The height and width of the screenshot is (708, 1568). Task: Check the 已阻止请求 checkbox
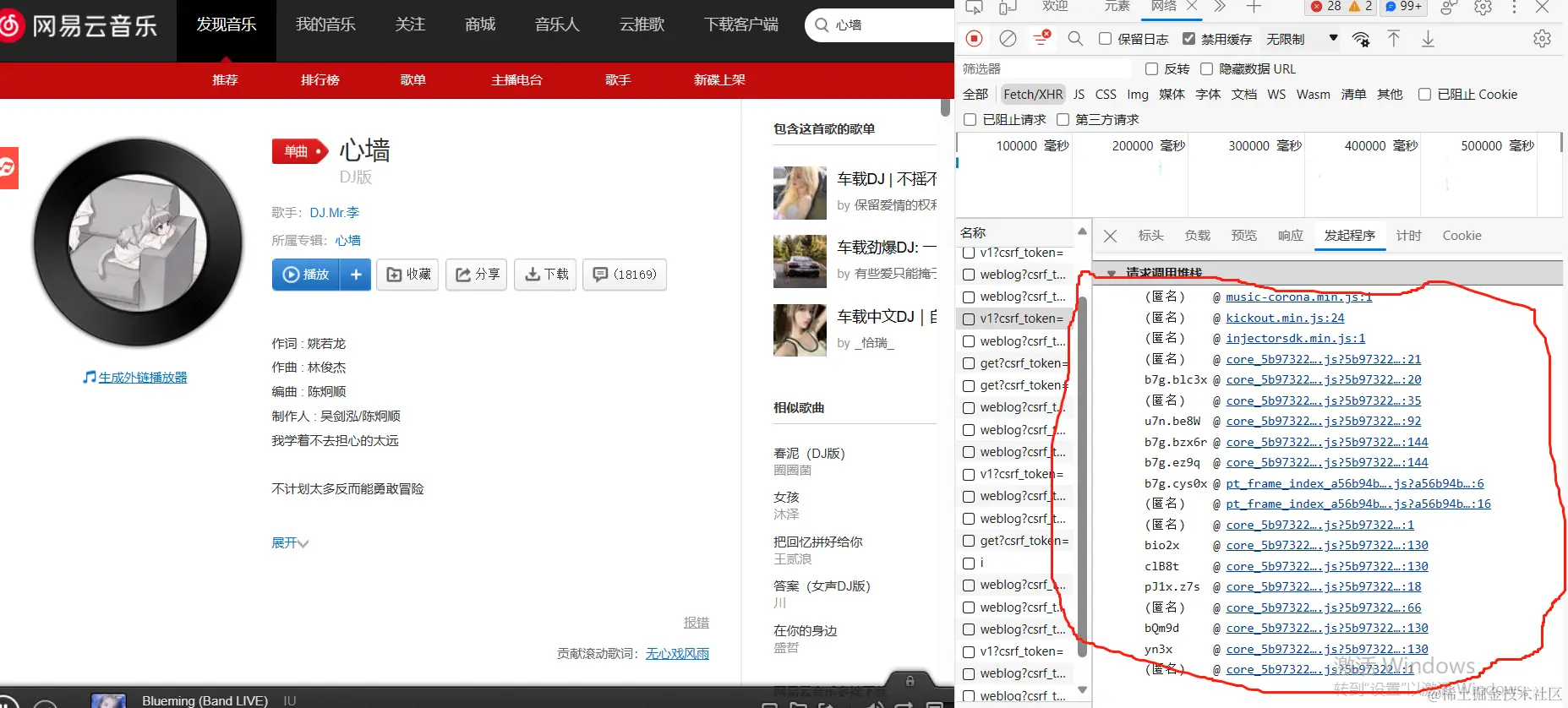pyautogui.click(x=970, y=120)
